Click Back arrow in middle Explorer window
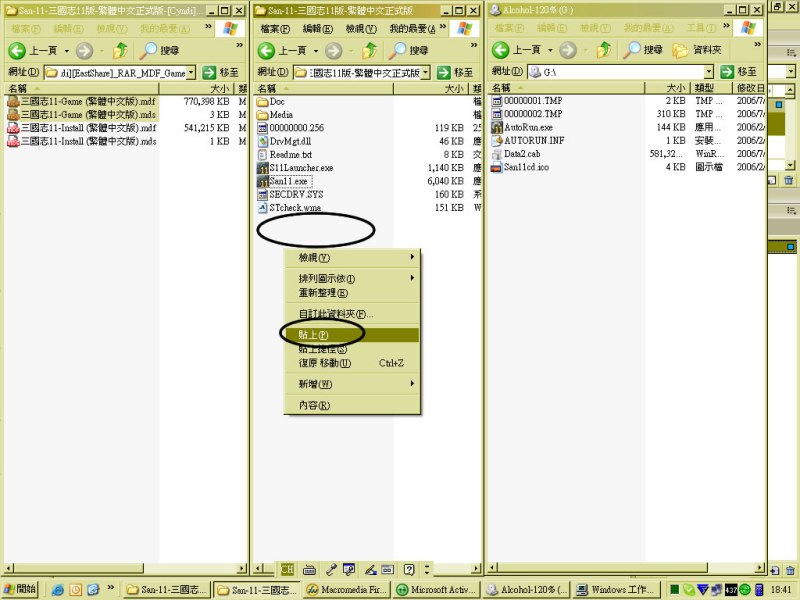This screenshot has width=800, height=600. click(x=266, y=50)
